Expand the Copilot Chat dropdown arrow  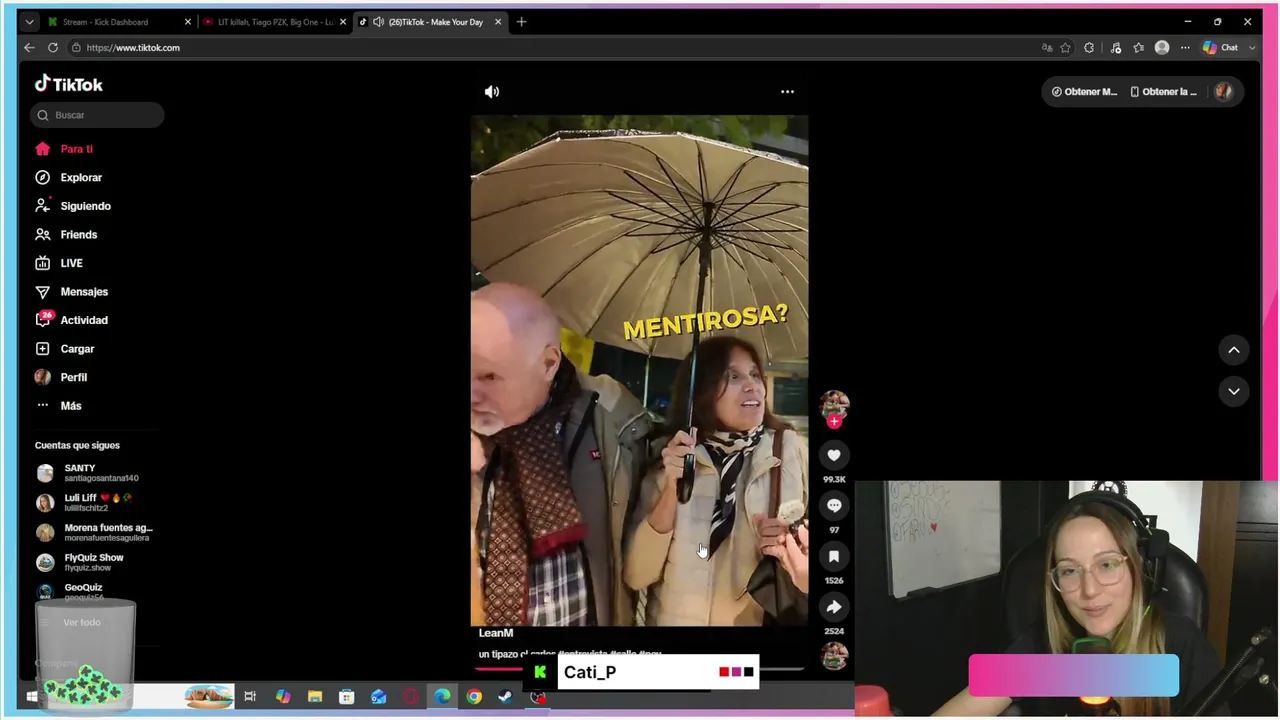tap(1252, 48)
